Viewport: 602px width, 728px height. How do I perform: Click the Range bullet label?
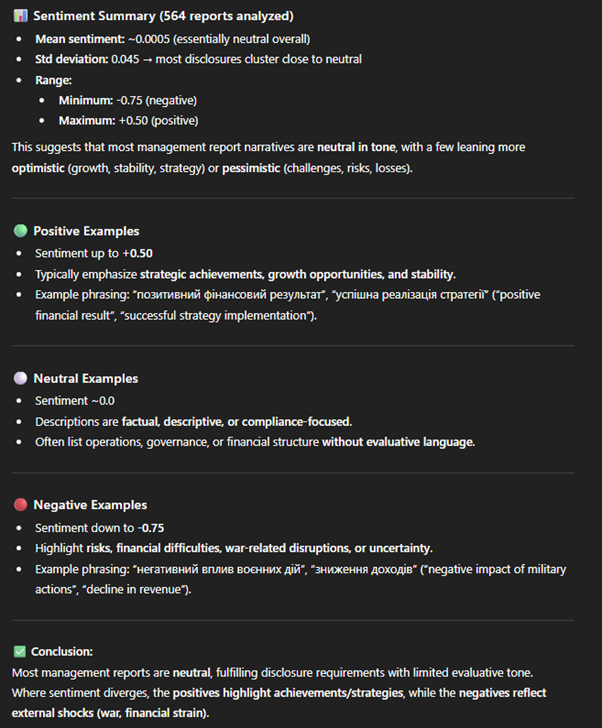tap(55, 79)
